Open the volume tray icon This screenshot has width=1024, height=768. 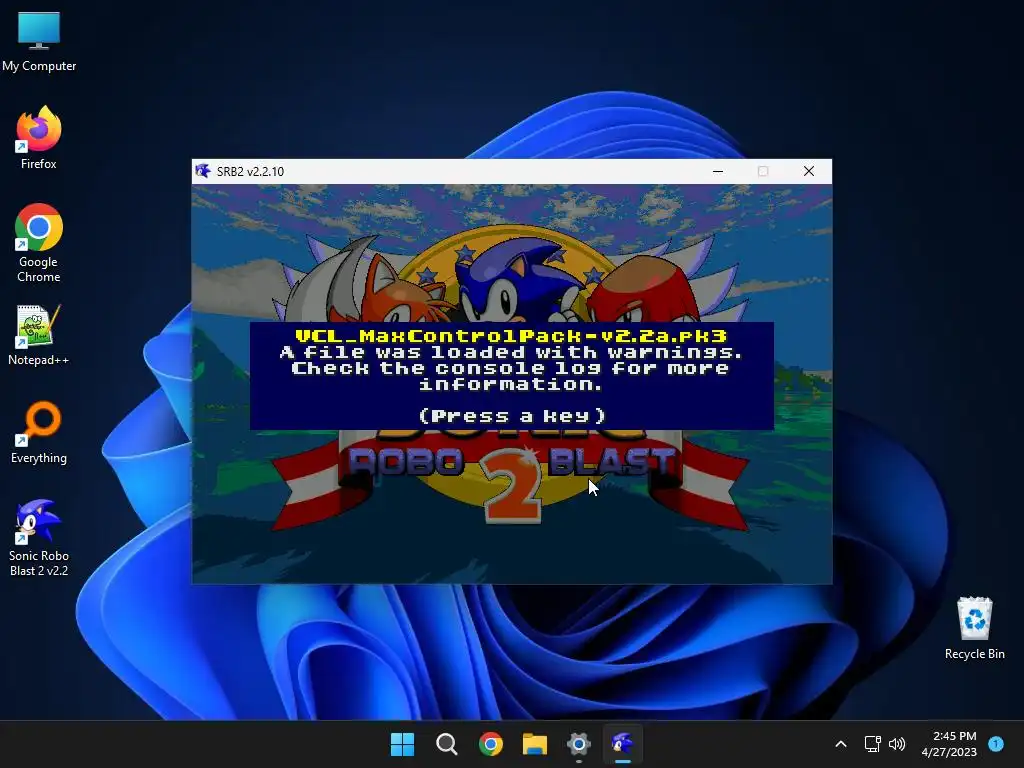point(897,744)
